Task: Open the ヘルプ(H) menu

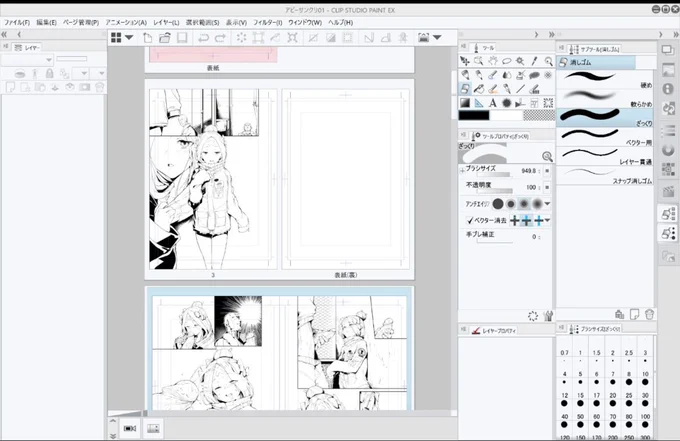Action: pos(340,22)
